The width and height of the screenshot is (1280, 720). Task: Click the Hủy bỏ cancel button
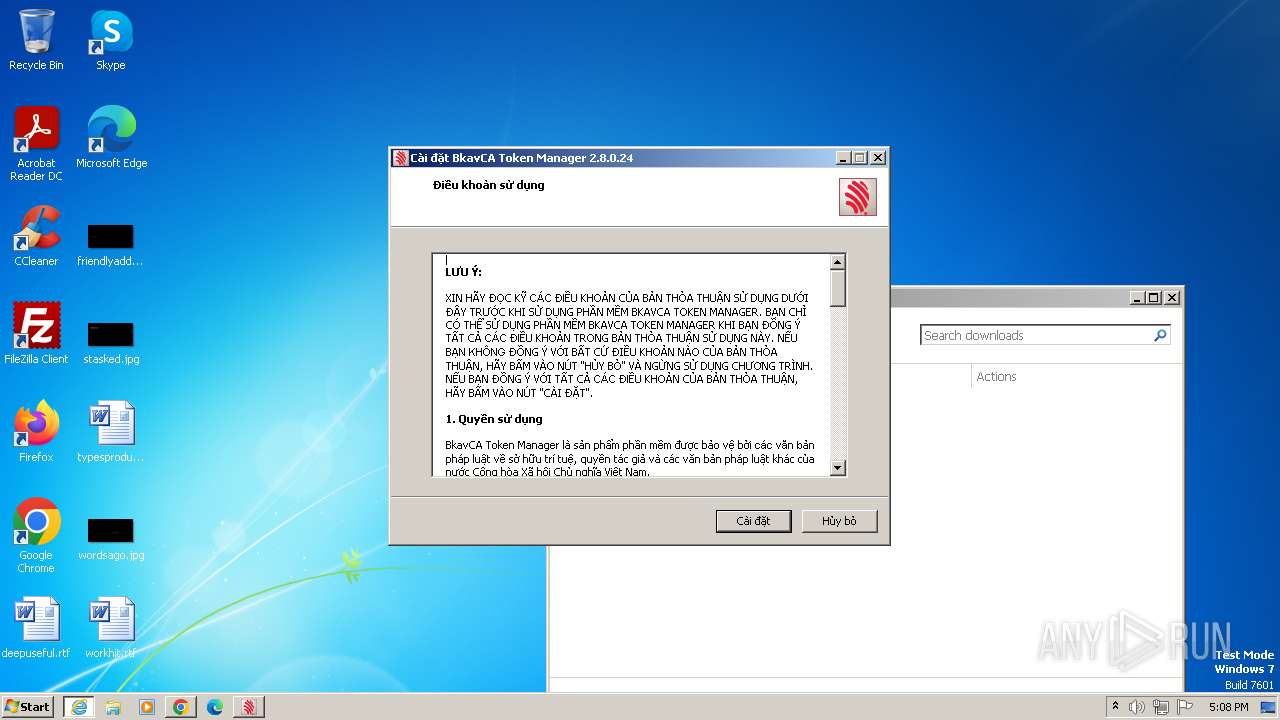pos(839,521)
